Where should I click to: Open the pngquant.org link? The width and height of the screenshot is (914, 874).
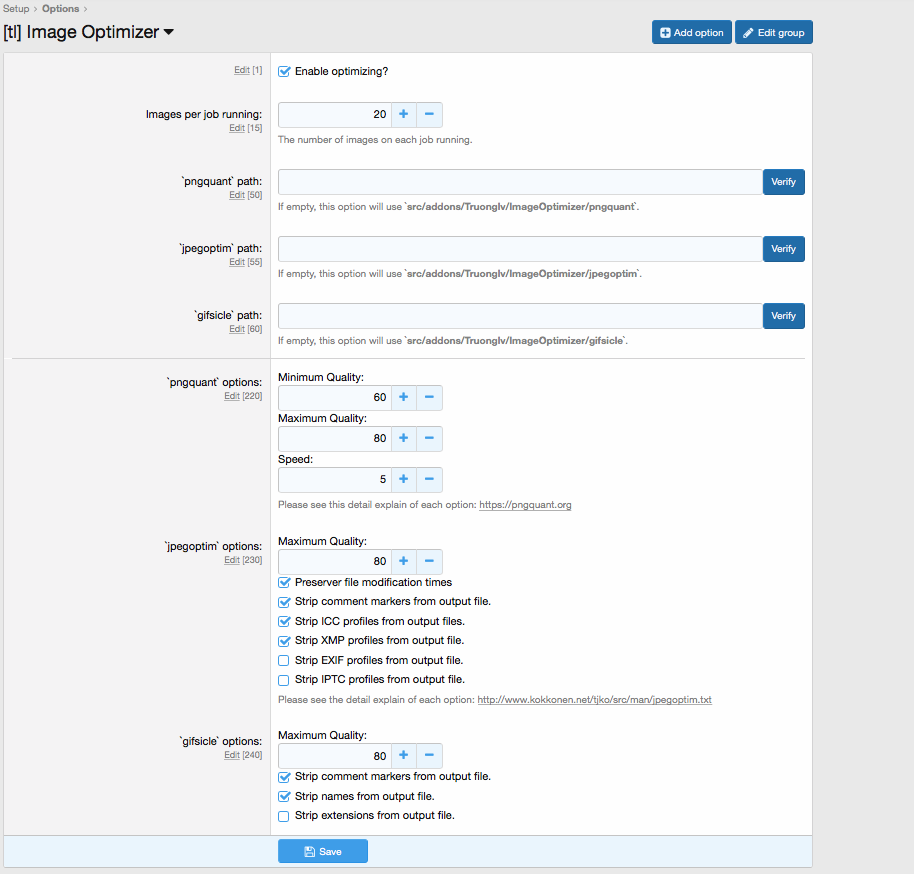tap(525, 506)
